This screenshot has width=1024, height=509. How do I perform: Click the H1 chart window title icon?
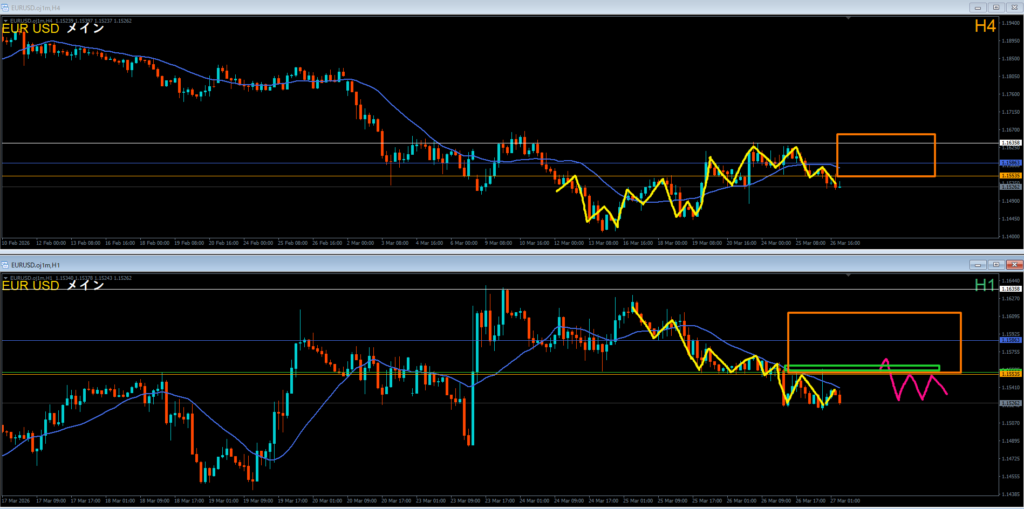[5, 264]
